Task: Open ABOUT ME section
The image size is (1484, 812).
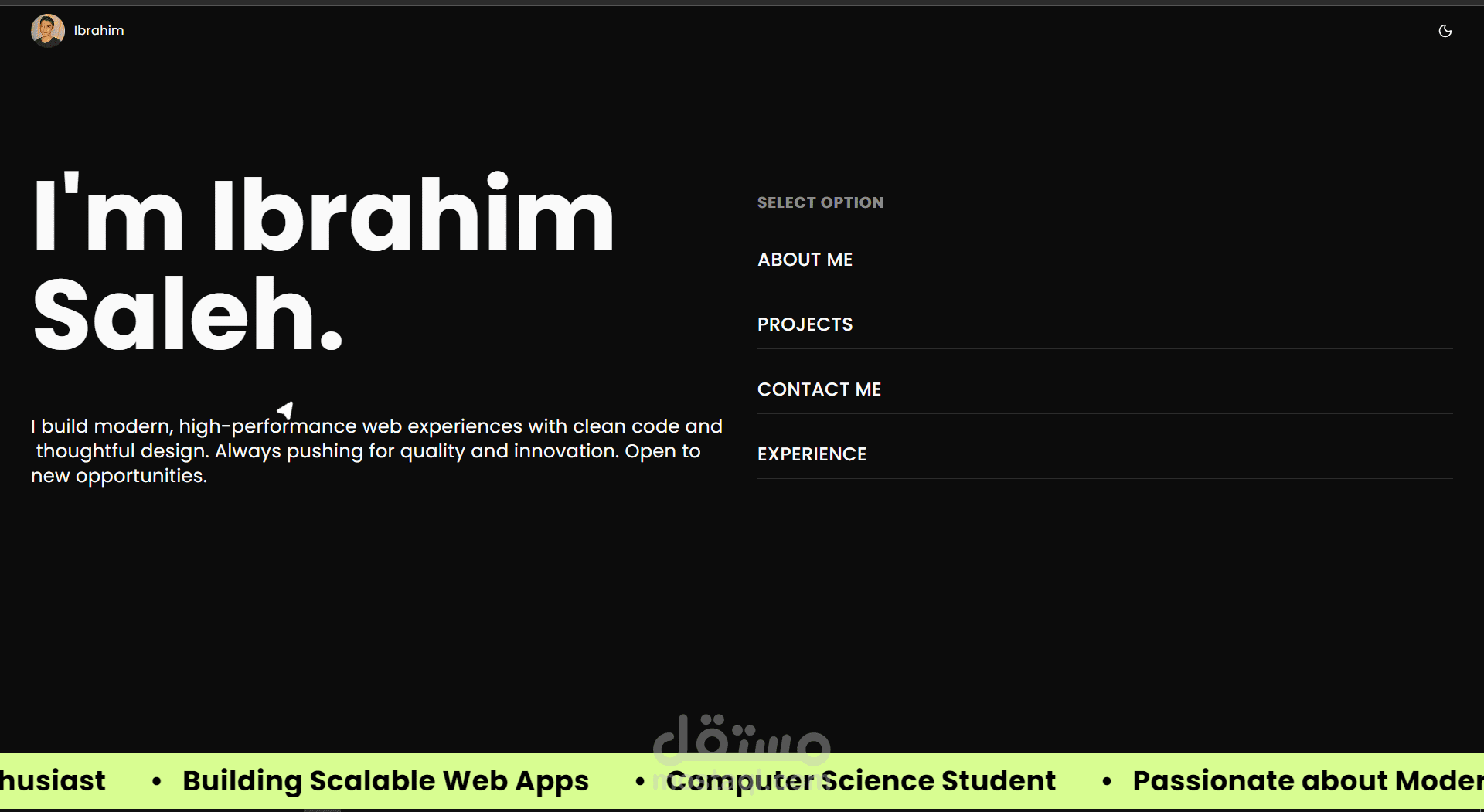Action: [x=805, y=260]
